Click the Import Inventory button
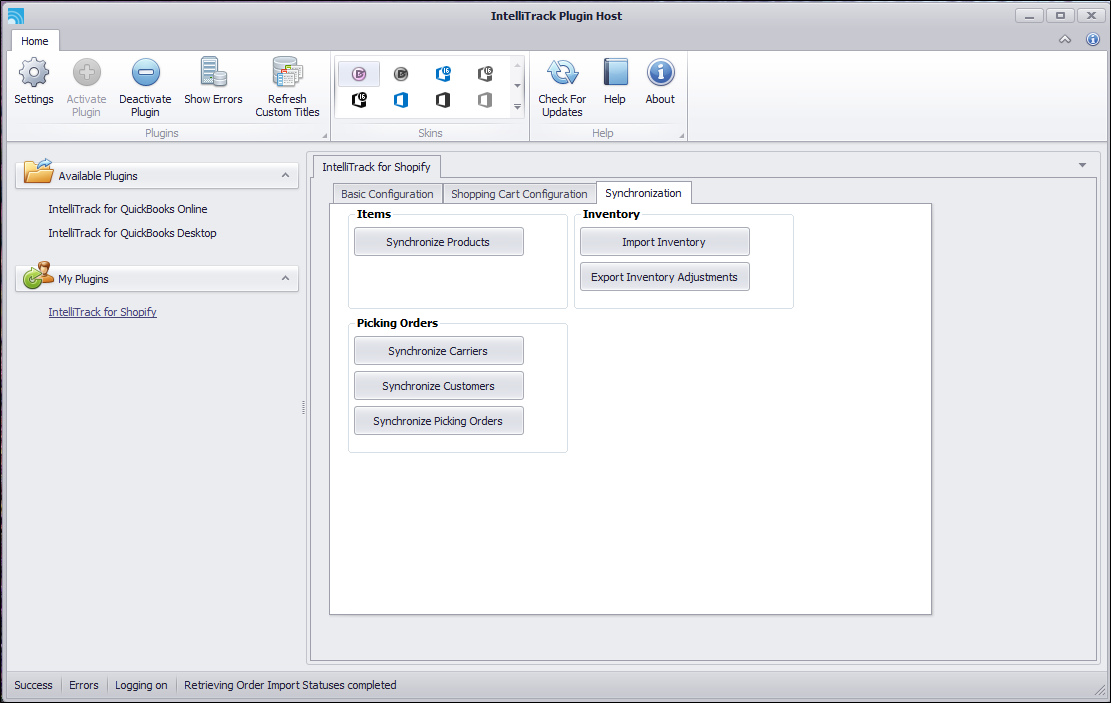The image size is (1111, 703). tap(665, 242)
